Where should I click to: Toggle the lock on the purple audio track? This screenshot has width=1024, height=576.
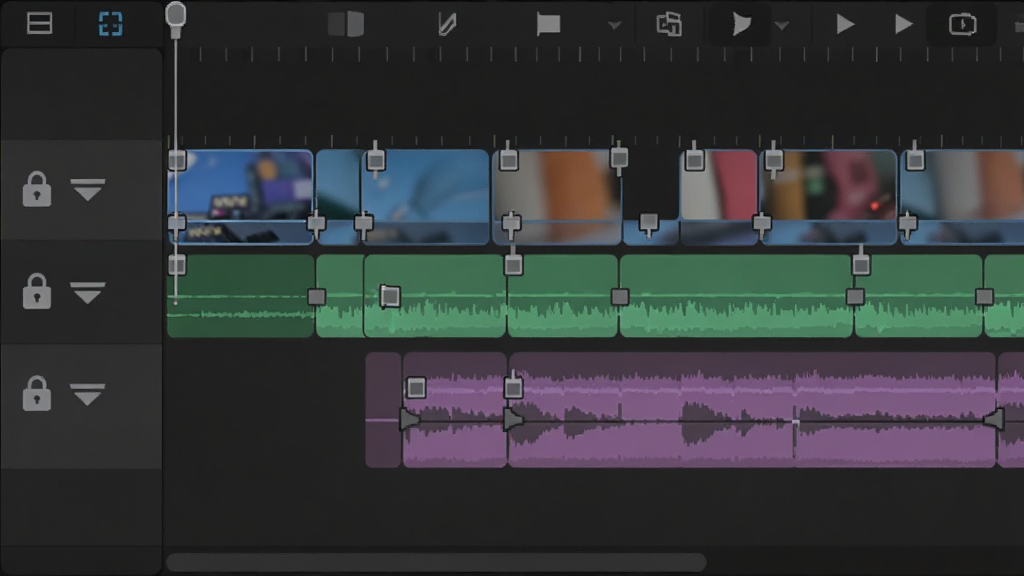[37, 393]
